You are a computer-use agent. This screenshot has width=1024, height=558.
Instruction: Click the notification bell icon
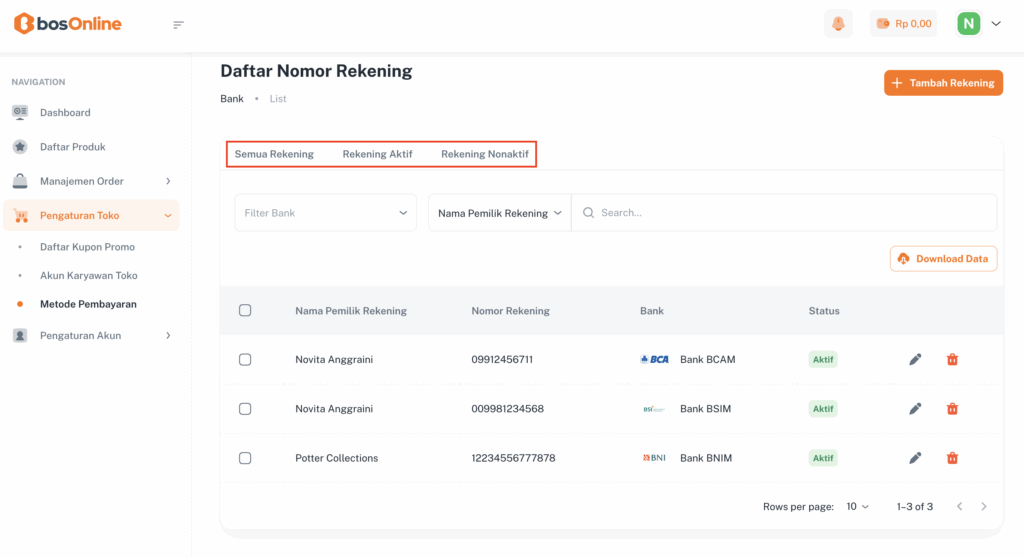point(838,24)
